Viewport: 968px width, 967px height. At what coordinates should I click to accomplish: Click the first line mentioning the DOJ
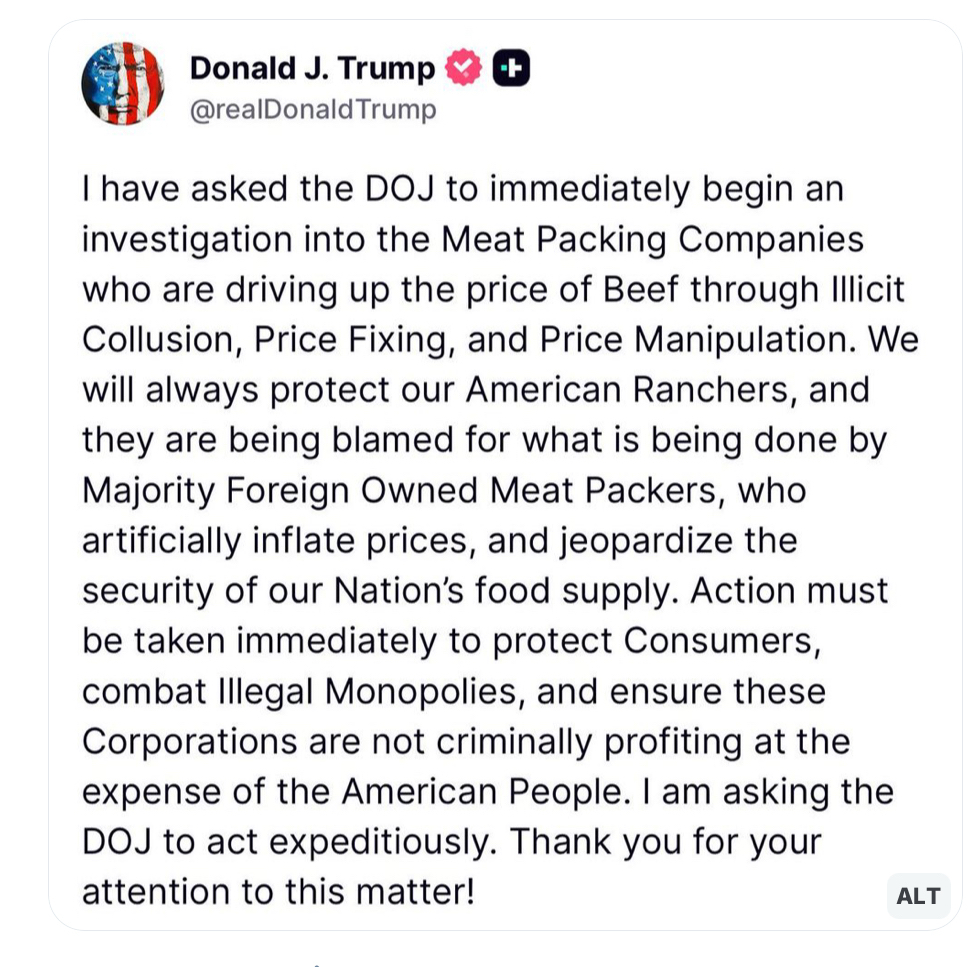pyautogui.click(x=462, y=189)
